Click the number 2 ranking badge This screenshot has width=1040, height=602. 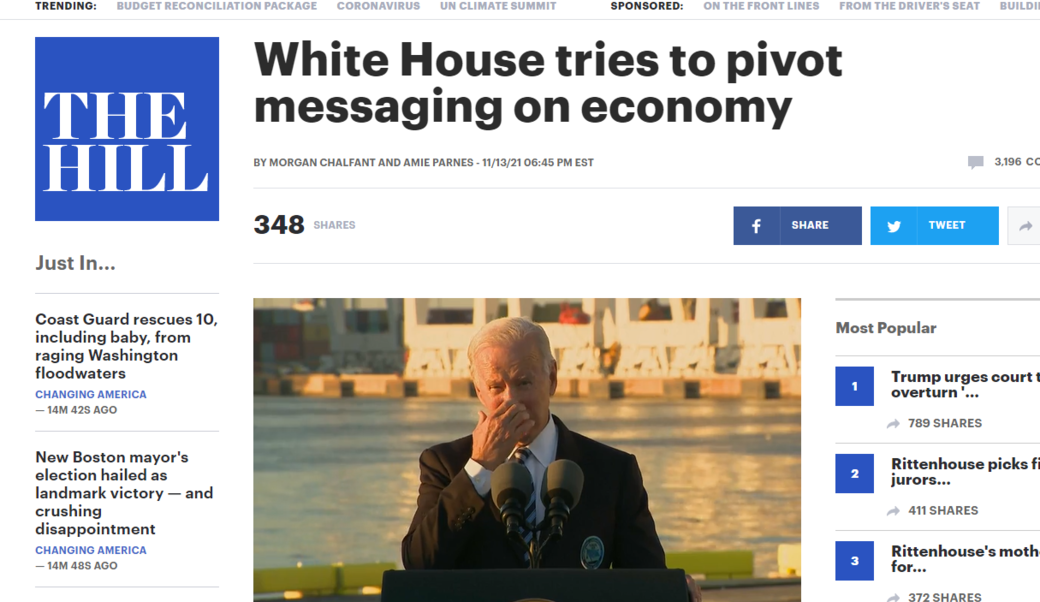click(854, 473)
